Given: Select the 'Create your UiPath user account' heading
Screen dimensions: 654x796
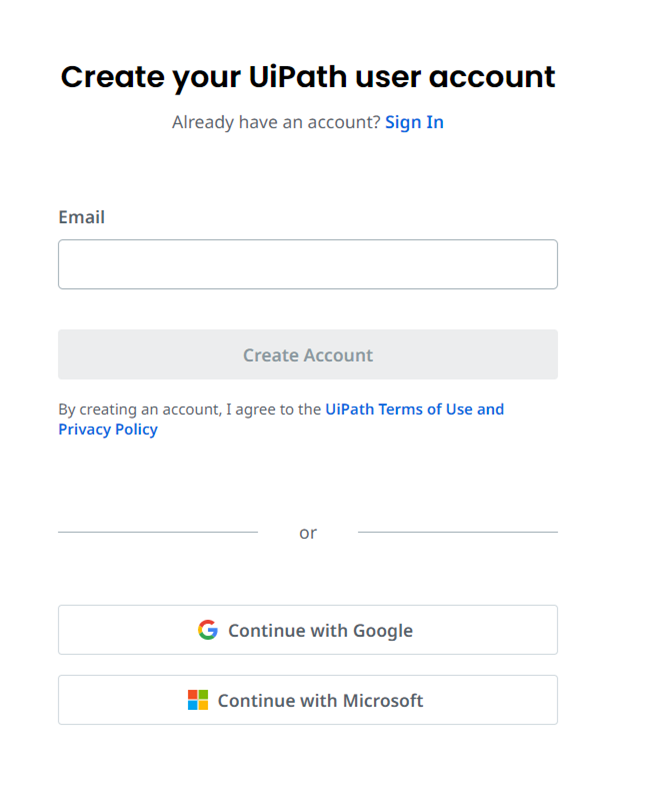Looking at the screenshot, I should [x=308, y=77].
